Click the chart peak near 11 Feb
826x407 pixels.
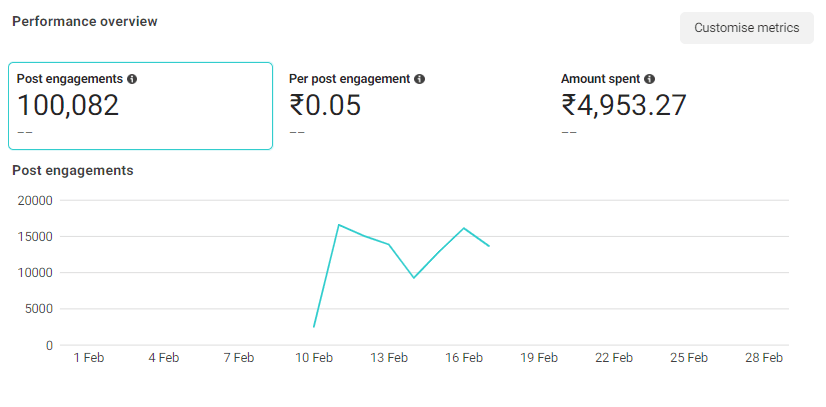339,225
